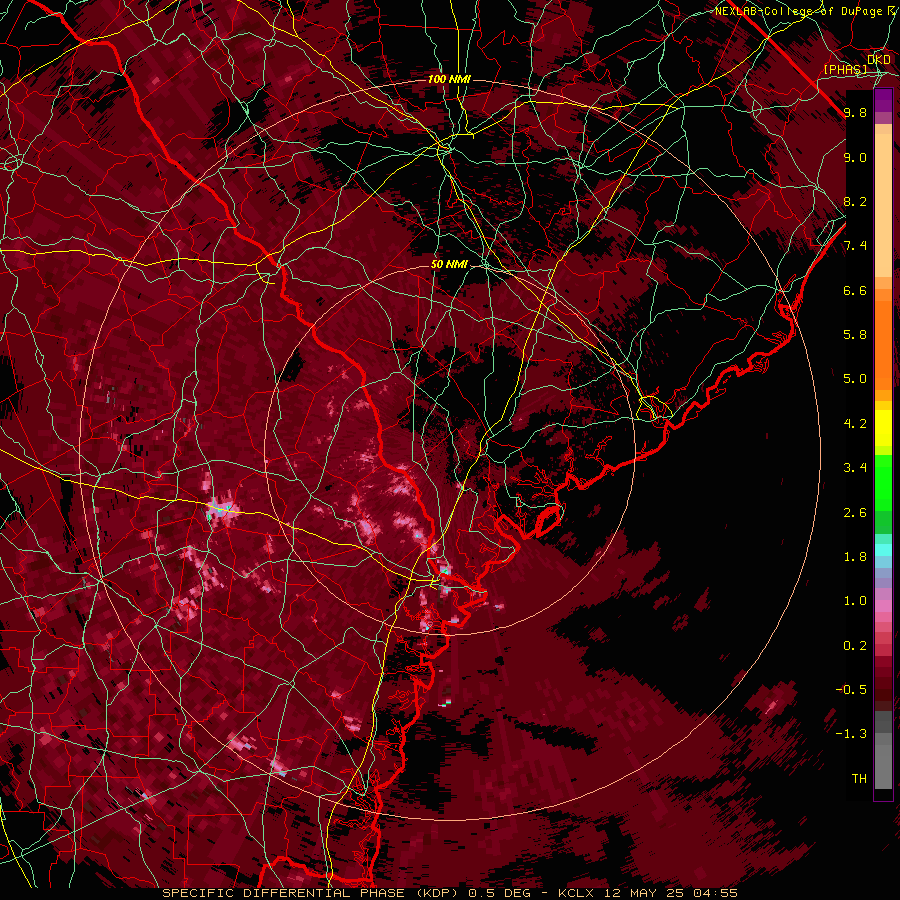The height and width of the screenshot is (900, 900).
Task: Click the 8.2 scale value
Action: tap(855, 201)
